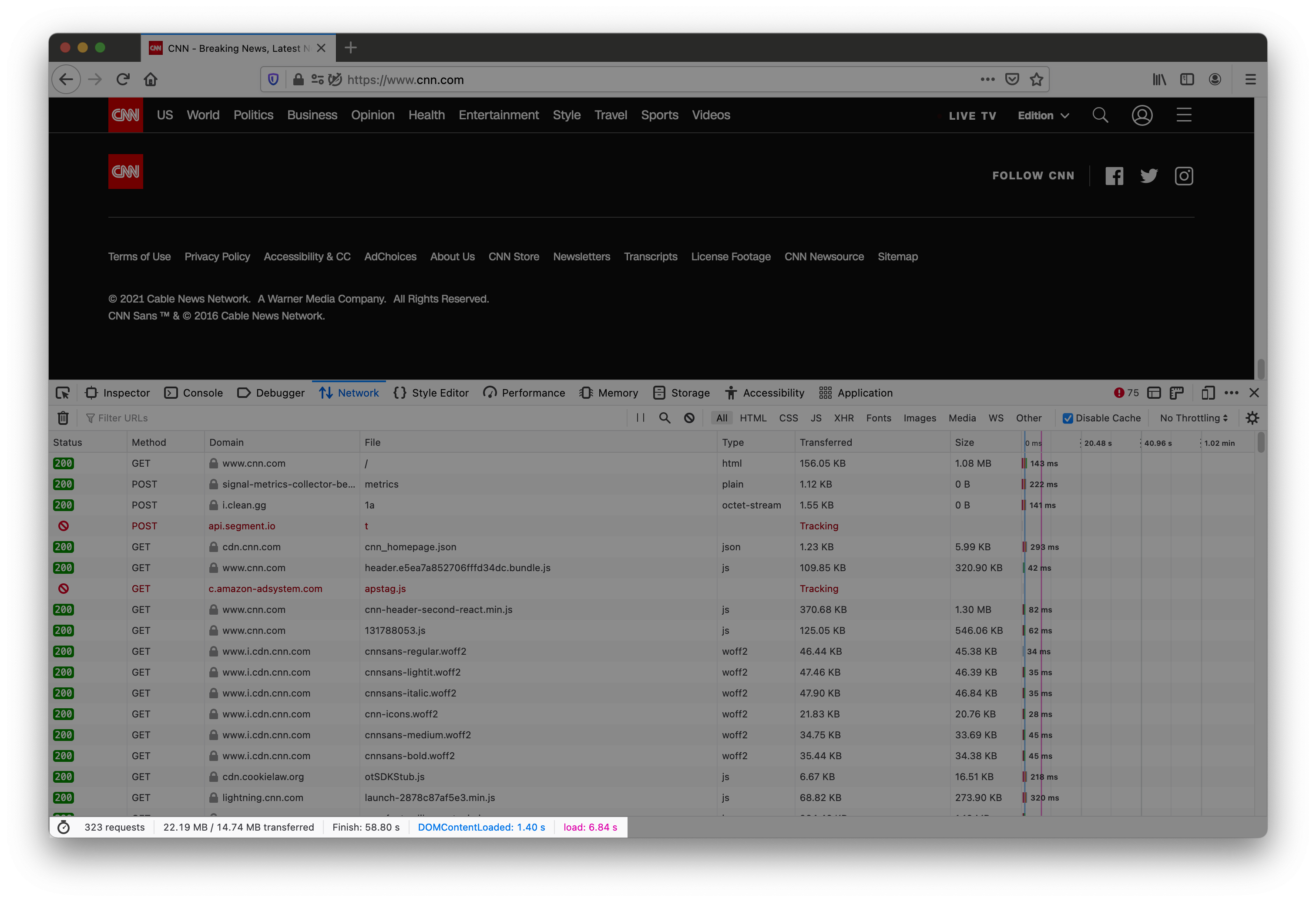
Task: Switch to Inspector tab
Action: coord(117,393)
